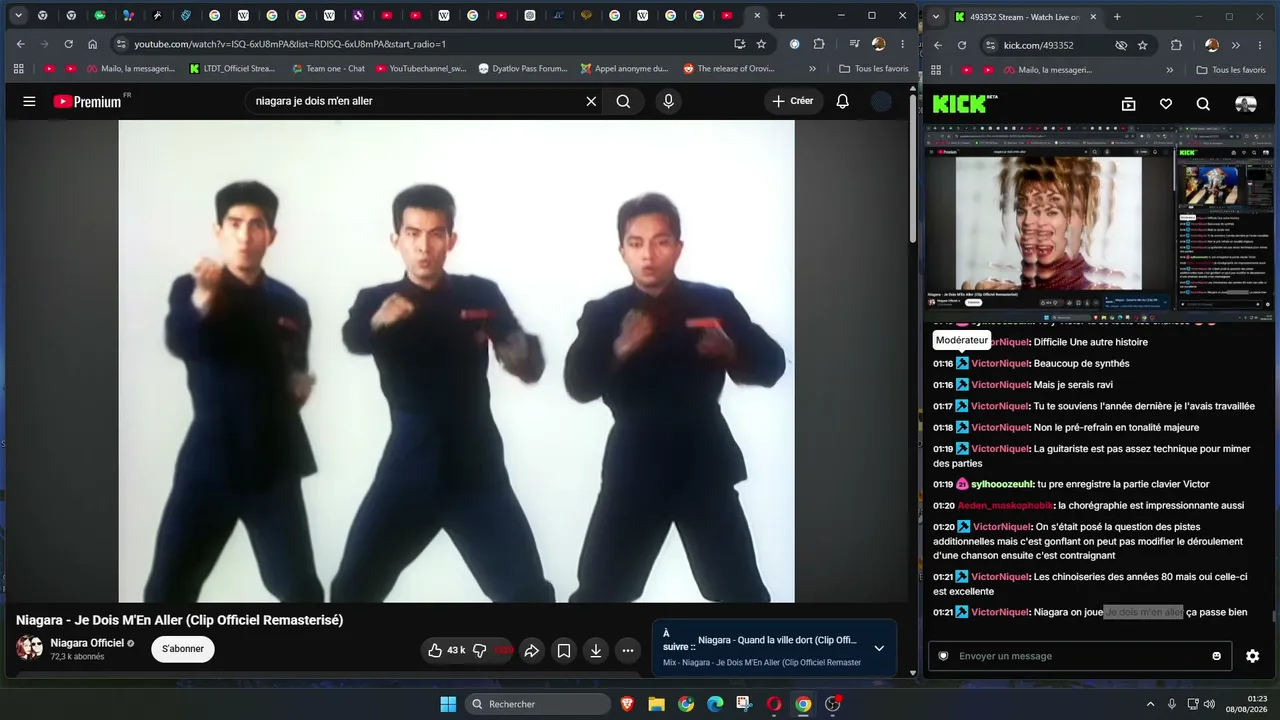Start voice search with the microphone icon
Screen dimensions: 1280x720
pos(668,101)
